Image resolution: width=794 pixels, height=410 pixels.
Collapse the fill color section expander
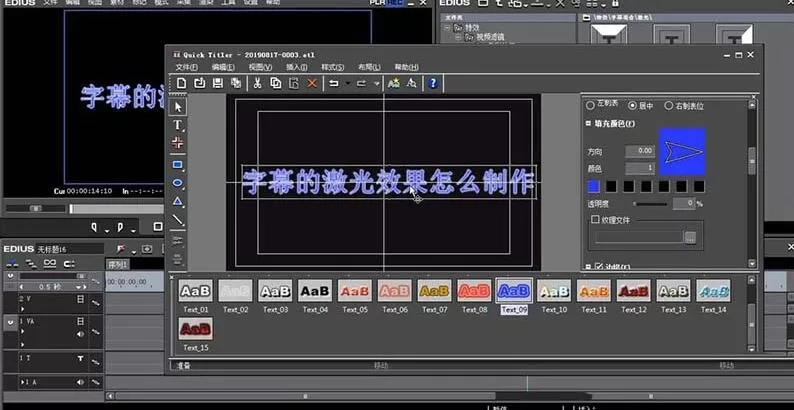click(x=588, y=123)
